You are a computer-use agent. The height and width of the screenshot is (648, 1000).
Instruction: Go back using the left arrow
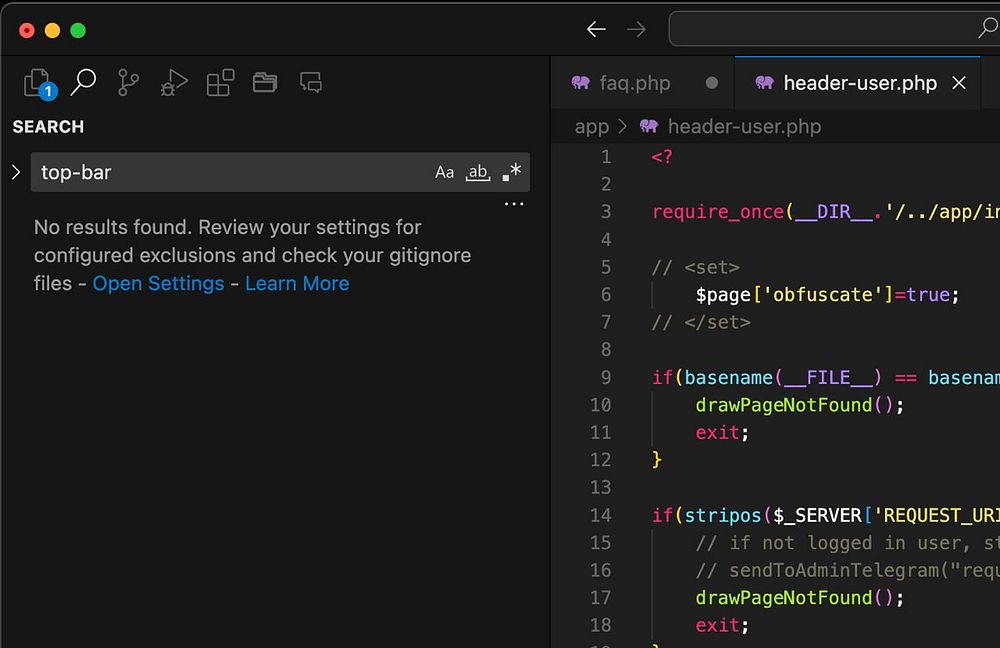point(596,29)
